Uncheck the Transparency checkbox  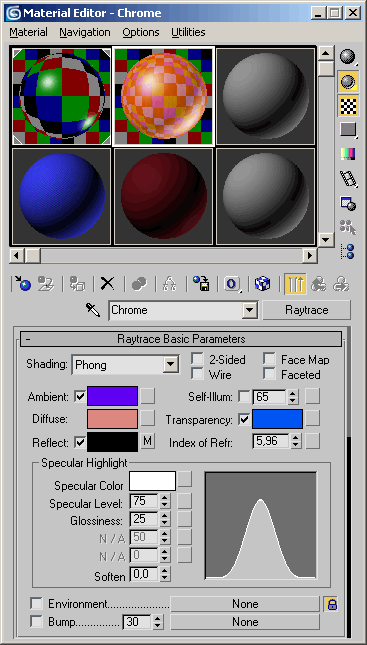click(x=244, y=420)
